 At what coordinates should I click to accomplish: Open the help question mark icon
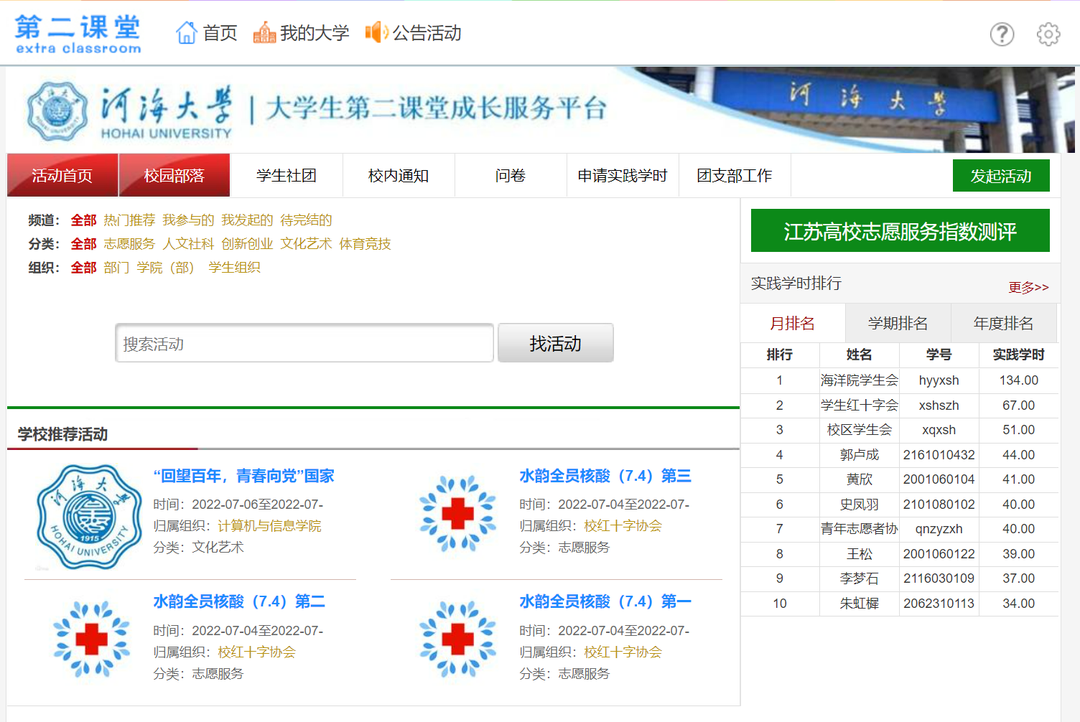(1002, 34)
